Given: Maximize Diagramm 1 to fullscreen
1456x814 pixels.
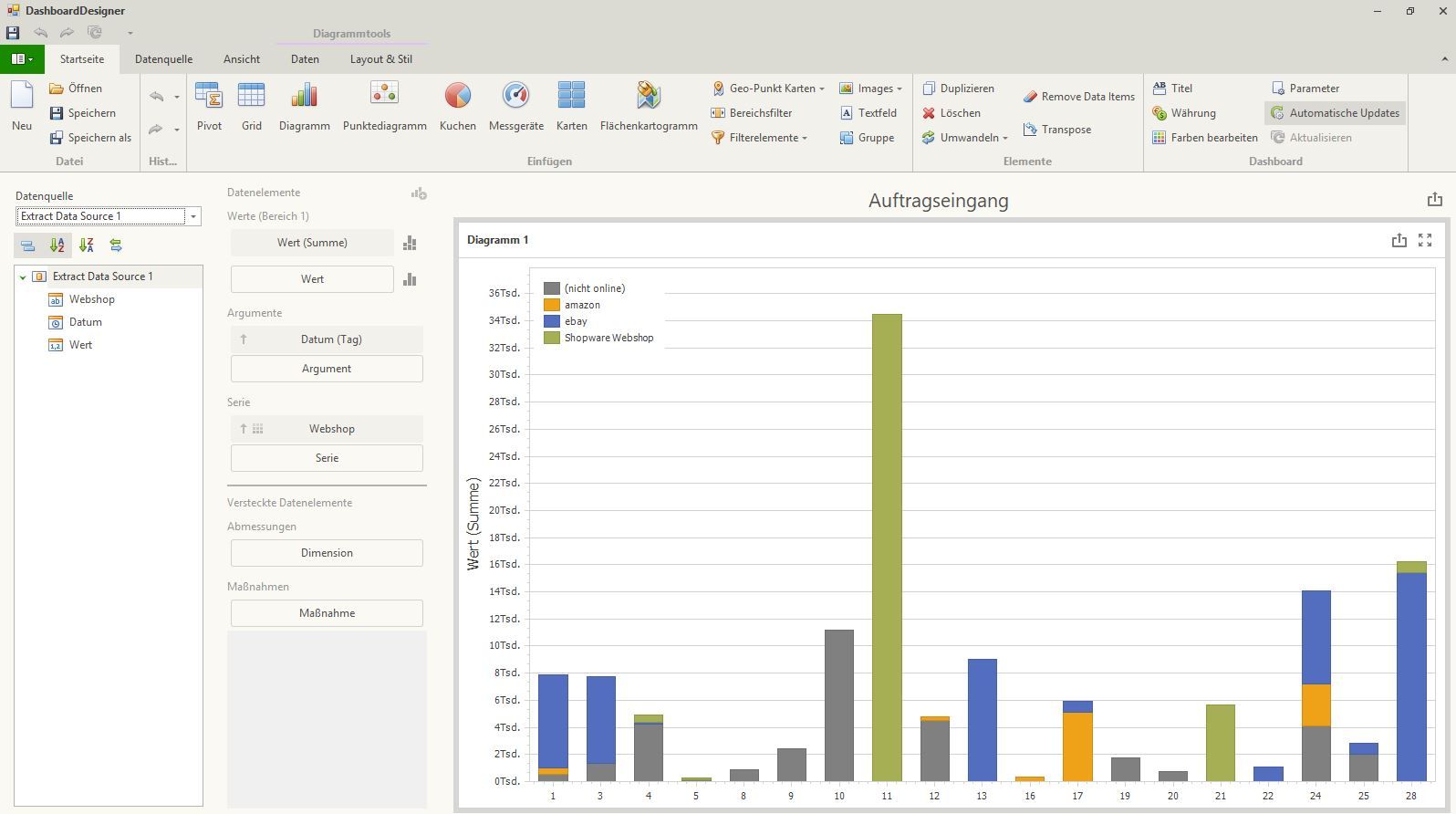Looking at the screenshot, I should click(x=1425, y=240).
